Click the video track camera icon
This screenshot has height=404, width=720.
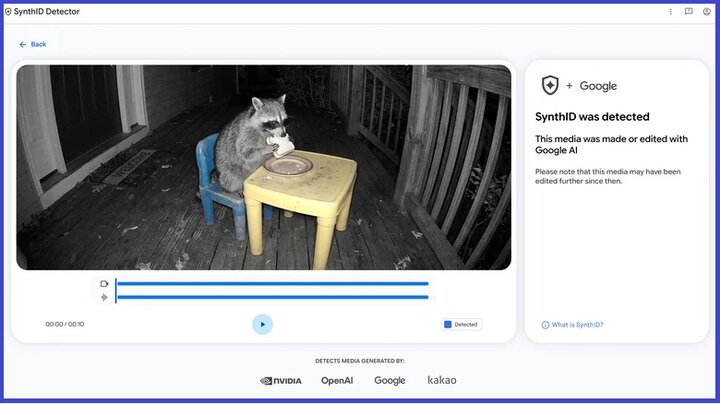104,284
